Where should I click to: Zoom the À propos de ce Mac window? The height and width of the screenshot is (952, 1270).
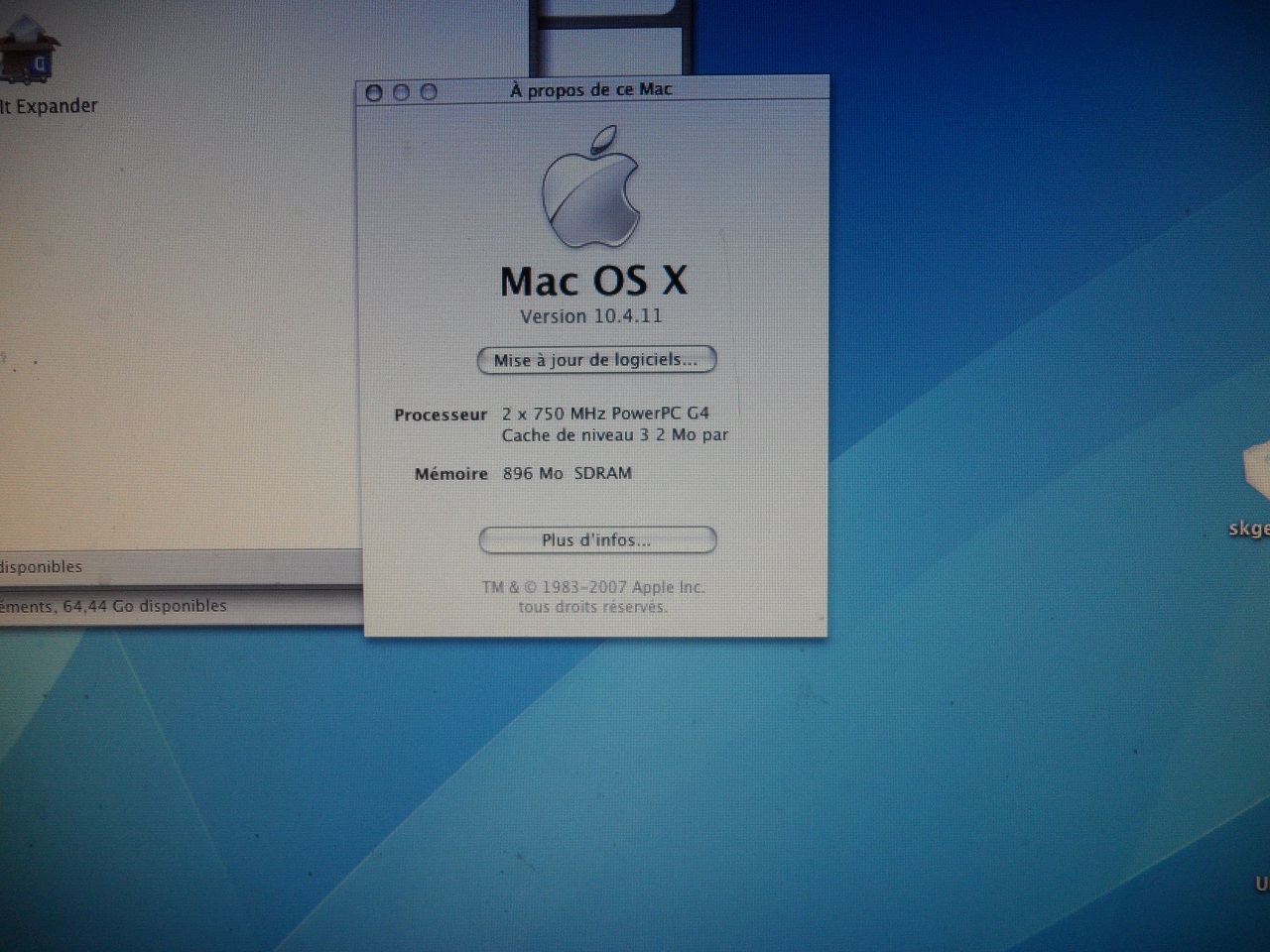click(x=429, y=92)
